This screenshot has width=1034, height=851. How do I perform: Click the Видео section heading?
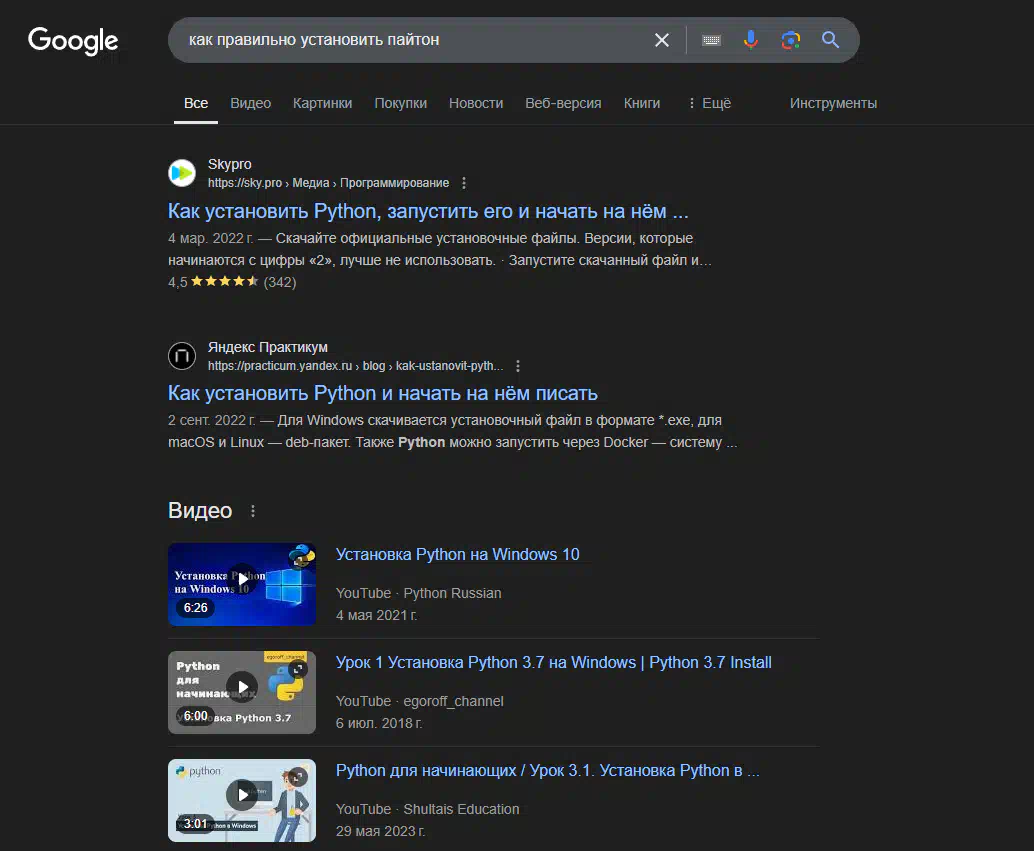pyautogui.click(x=200, y=511)
